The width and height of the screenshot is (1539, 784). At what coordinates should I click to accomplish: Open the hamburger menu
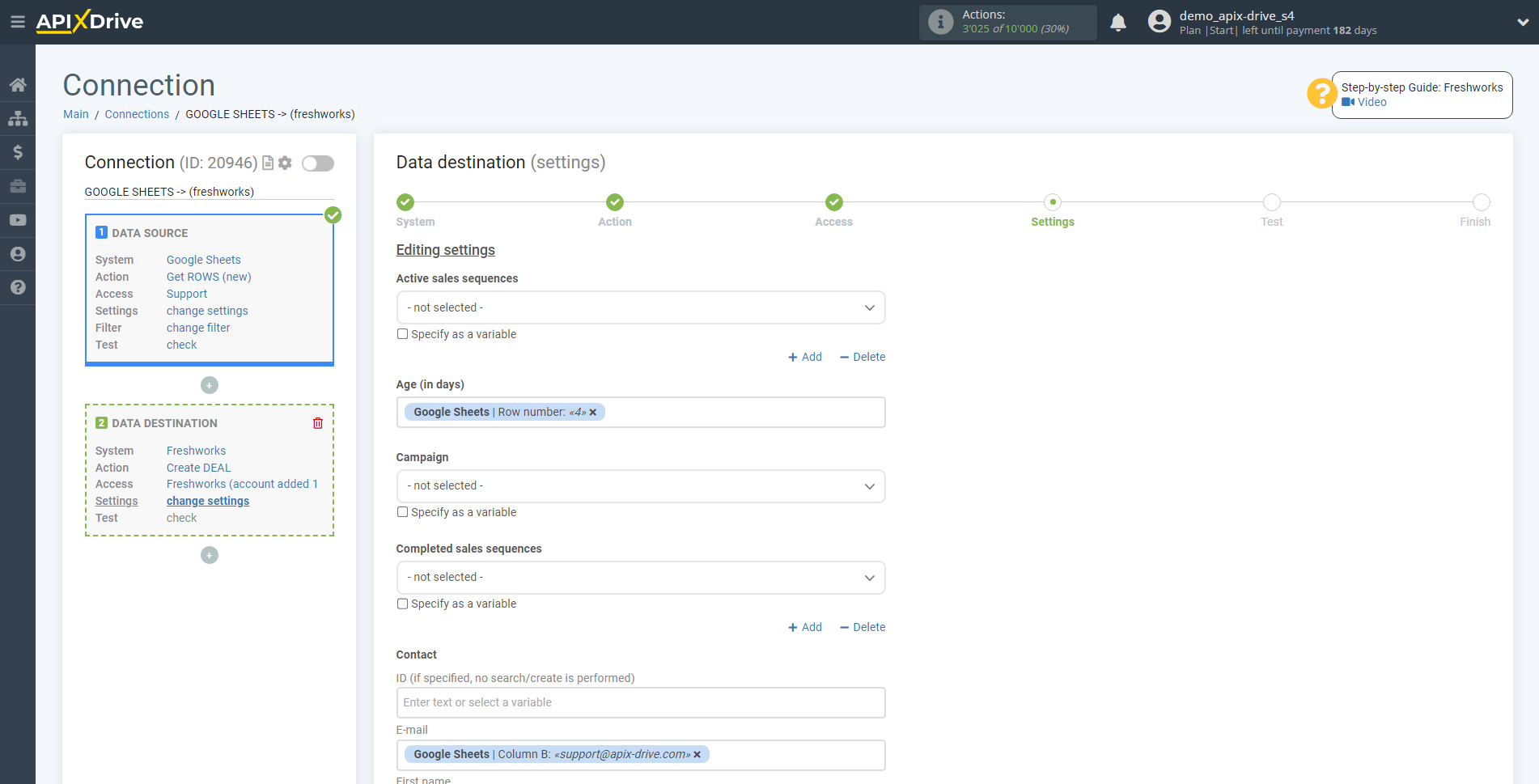18,22
